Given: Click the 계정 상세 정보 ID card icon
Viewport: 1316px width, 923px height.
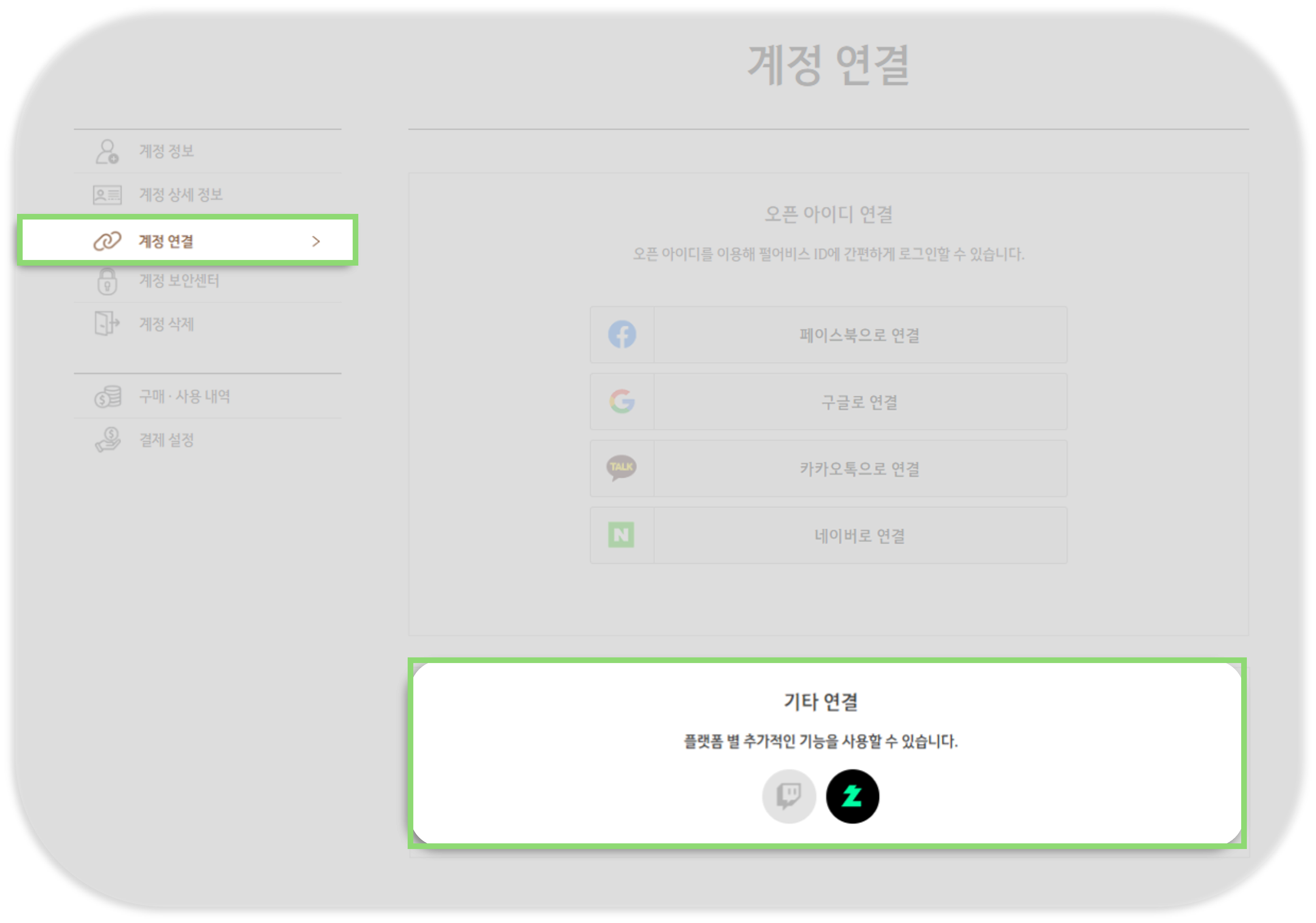Looking at the screenshot, I should tap(107, 195).
